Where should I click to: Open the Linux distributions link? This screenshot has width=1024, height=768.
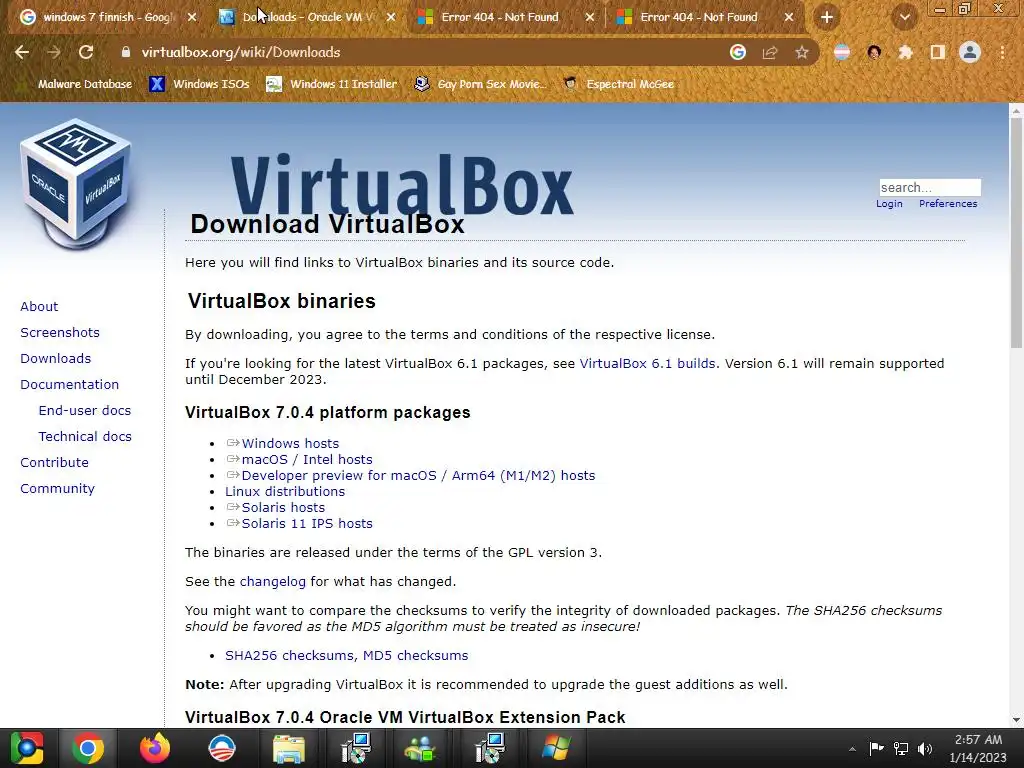tap(285, 492)
